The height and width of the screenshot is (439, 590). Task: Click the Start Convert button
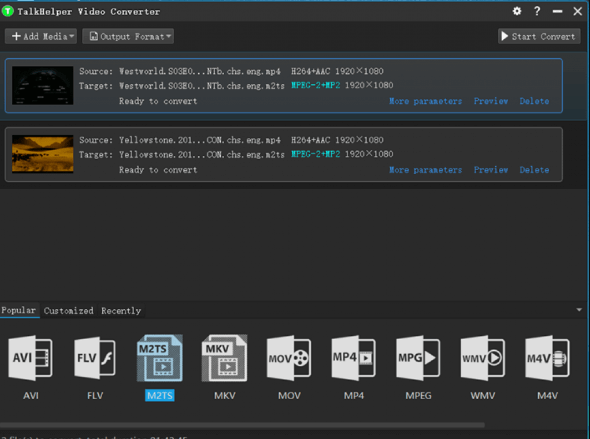539,36
